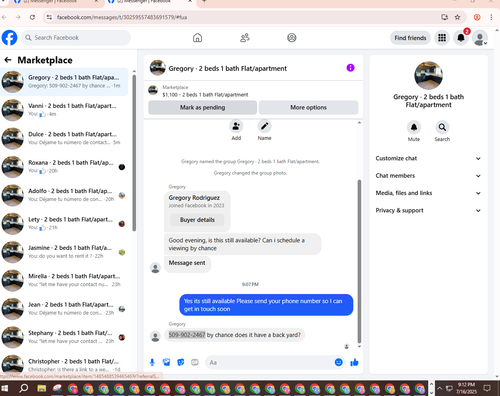Open Adolfo conversation in list
The width and height of the screenshot is (500, 396).
(x=64, y=195)
